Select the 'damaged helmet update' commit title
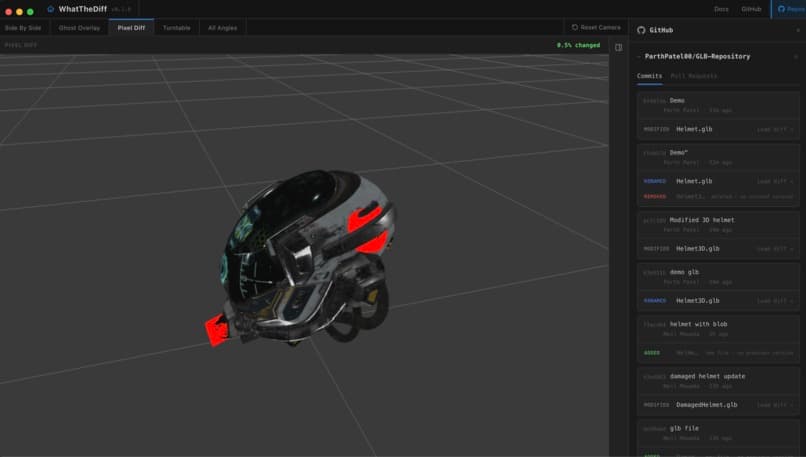This screenshot has height=457, width=806. [707, 376]
